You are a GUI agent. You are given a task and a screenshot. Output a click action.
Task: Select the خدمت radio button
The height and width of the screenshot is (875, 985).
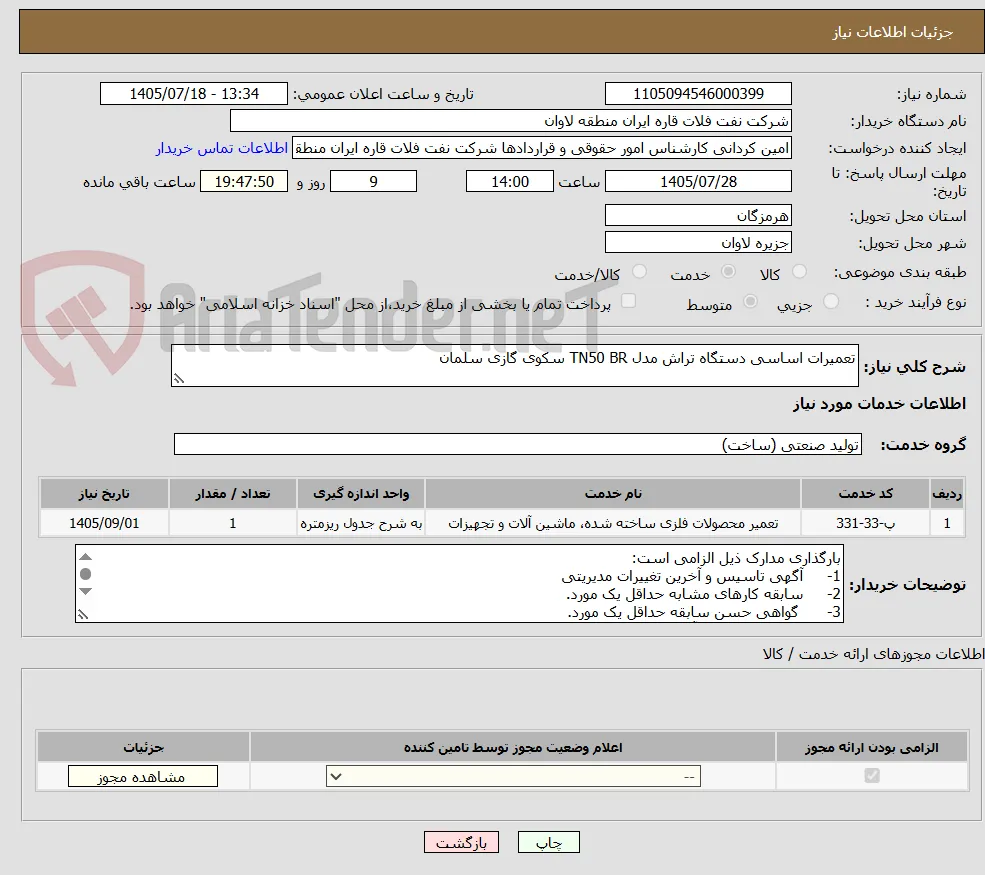point(728,271)
